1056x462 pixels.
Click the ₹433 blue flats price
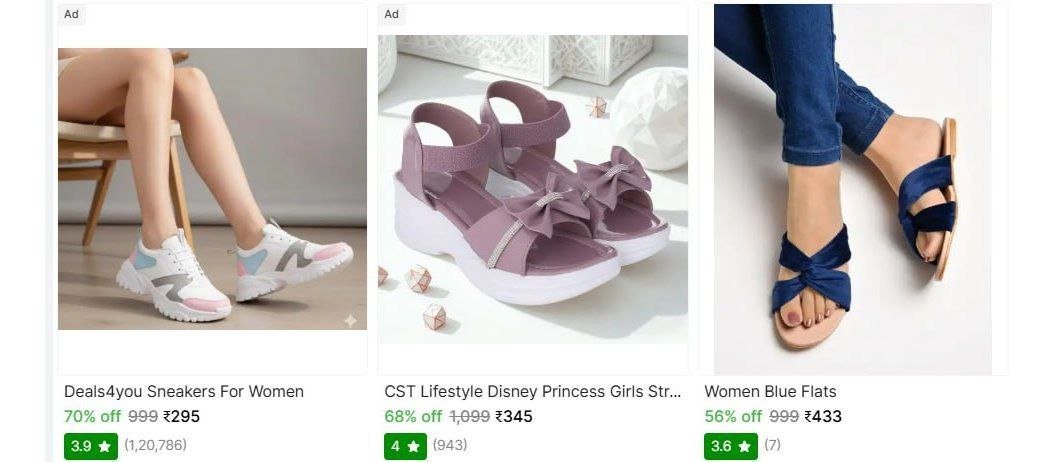click(823, 416)
